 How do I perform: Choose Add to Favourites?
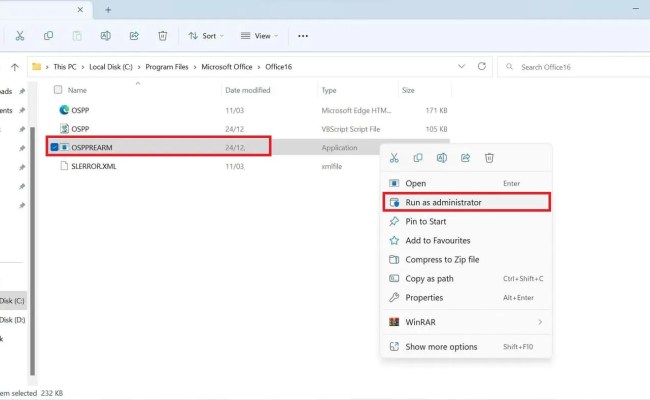pos(466,240)
